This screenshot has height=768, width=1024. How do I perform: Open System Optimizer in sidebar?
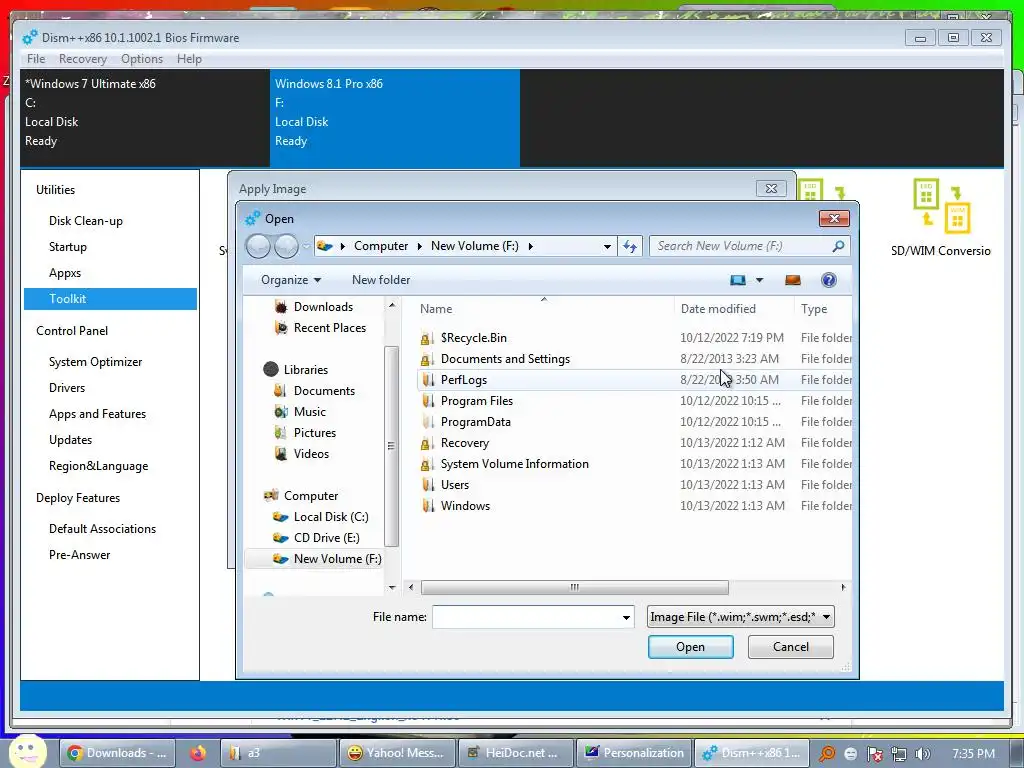coord(95,362)
